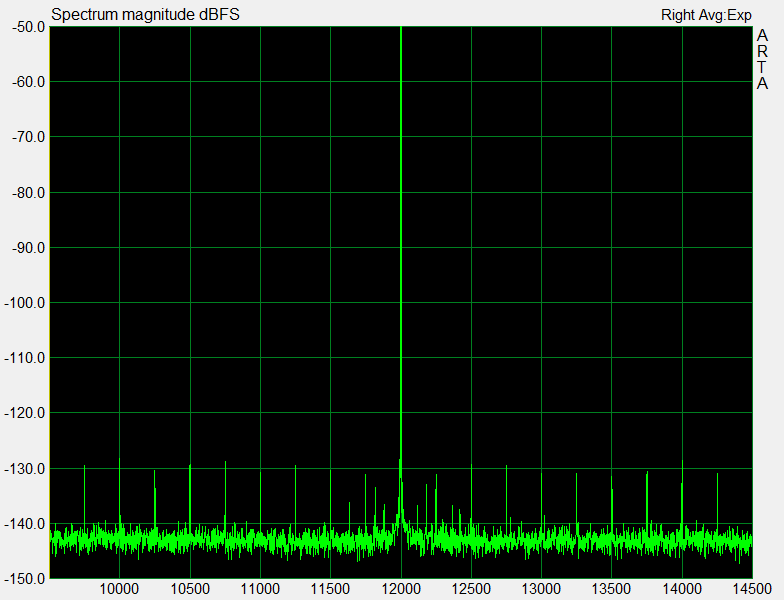Screen dimensions: 784x600
Task: Click the -60.0 y-axis label
Action: 28,82
